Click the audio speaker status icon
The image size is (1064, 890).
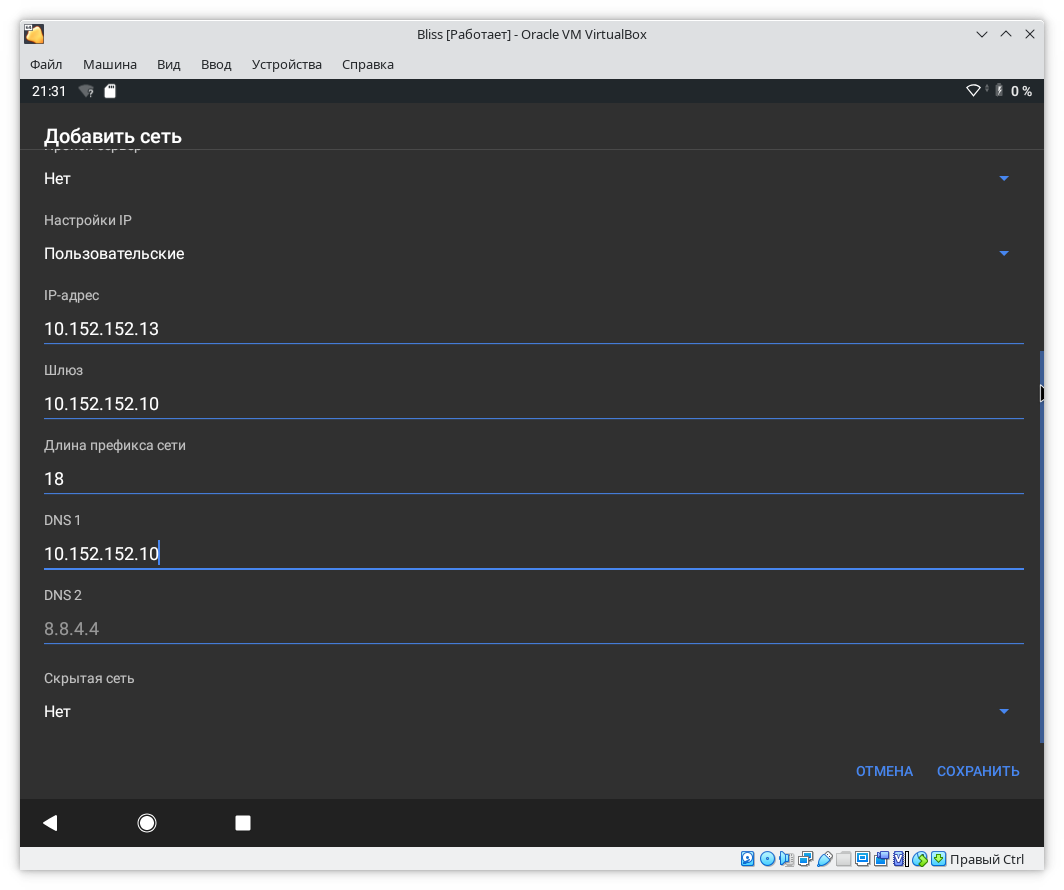tap(786, 859)
